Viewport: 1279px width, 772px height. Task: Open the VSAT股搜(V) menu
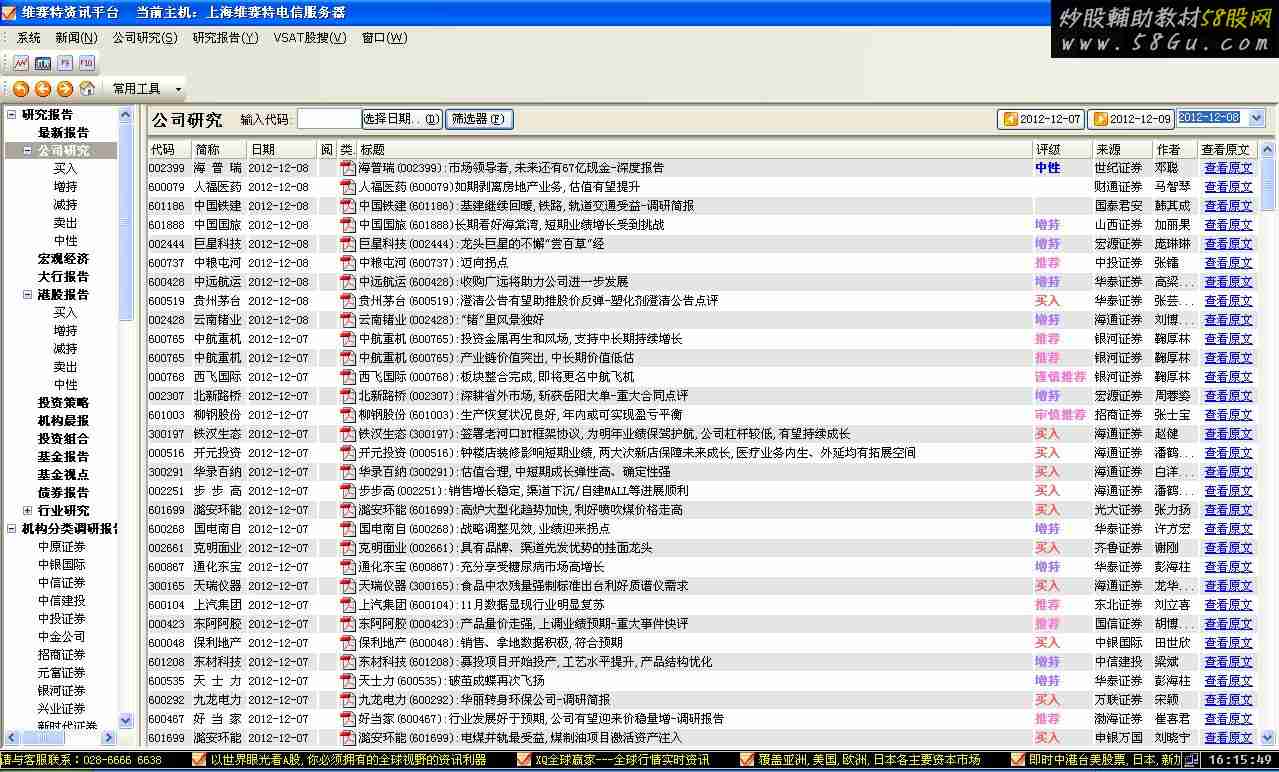pyautogui.click(x=310, y=38)
